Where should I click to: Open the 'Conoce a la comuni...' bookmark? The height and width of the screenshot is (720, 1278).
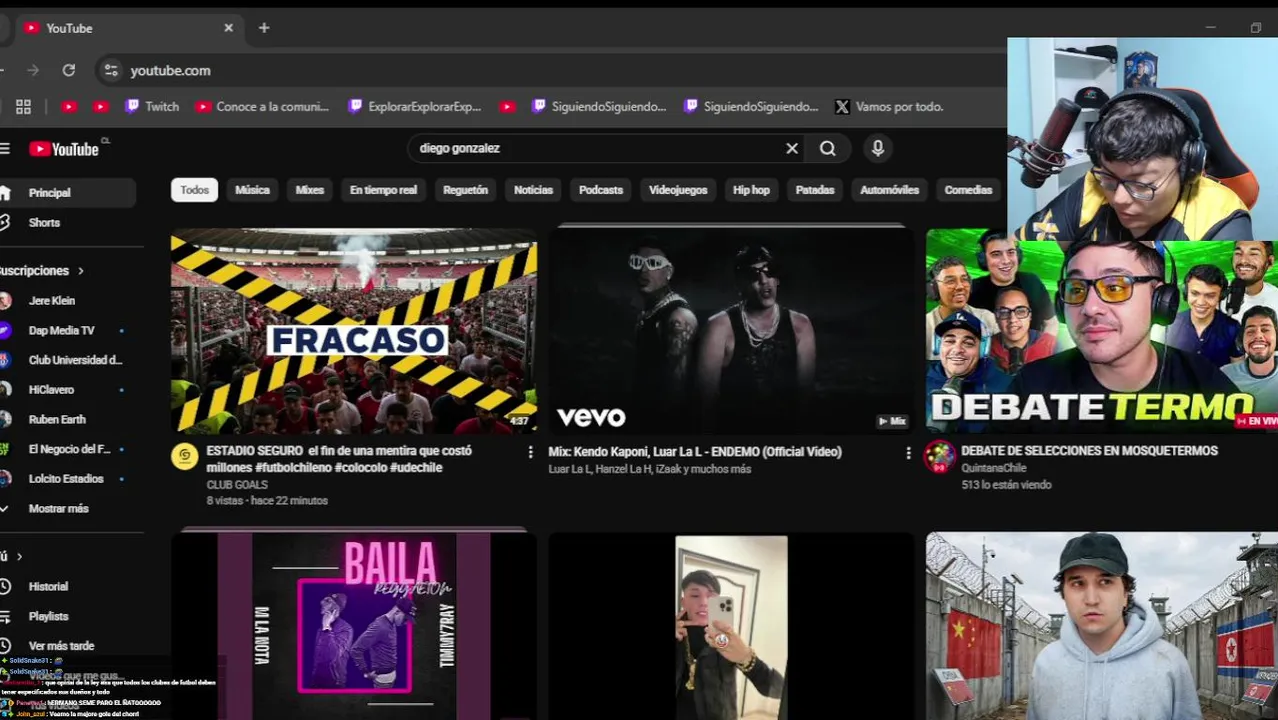pyautogui.click(x=262, y=106)
